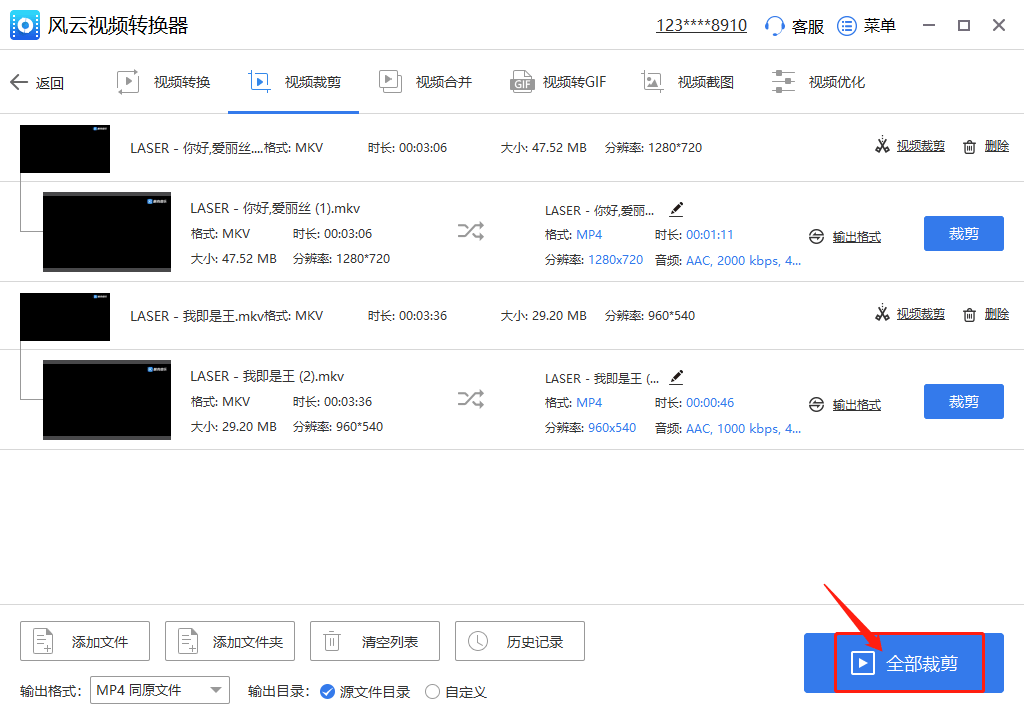Click 视频裁剪 link for 你好,爱丽丝 row
Image resolution: width=1024 pixels, height=720 pixels.
920,146
